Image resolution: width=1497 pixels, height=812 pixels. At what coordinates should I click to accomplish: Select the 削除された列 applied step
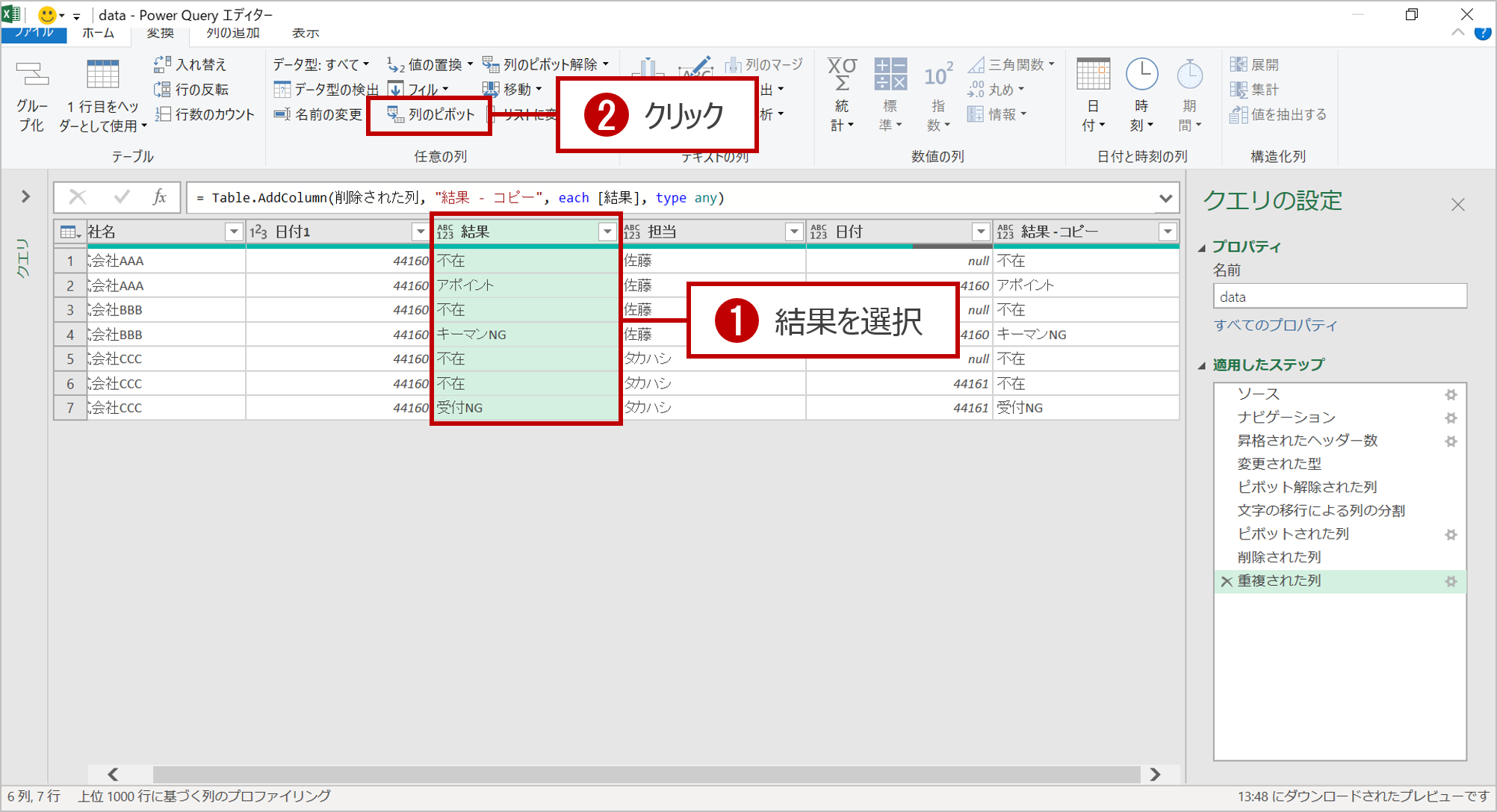point(1279,557)
